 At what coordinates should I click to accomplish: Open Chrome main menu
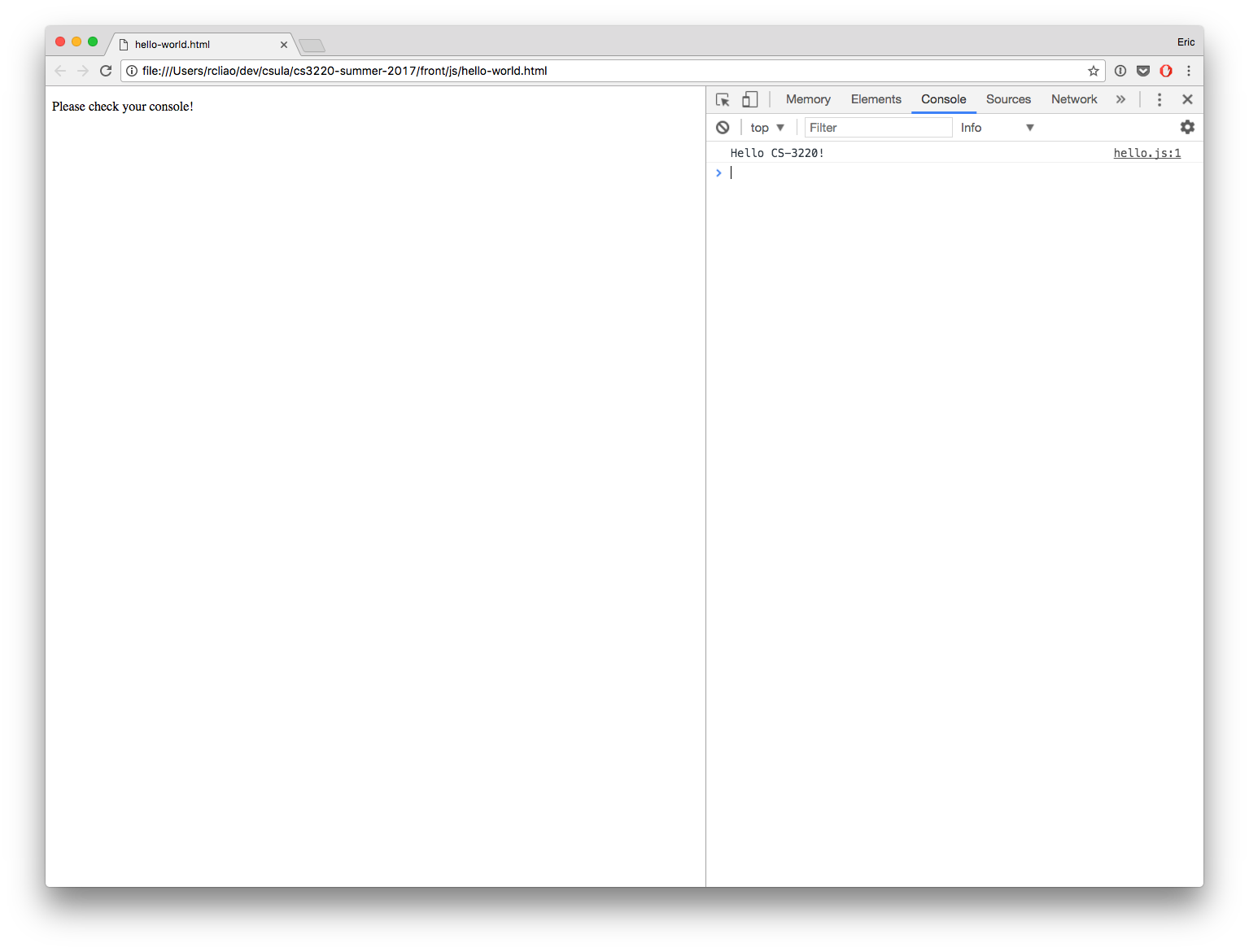1189,71
